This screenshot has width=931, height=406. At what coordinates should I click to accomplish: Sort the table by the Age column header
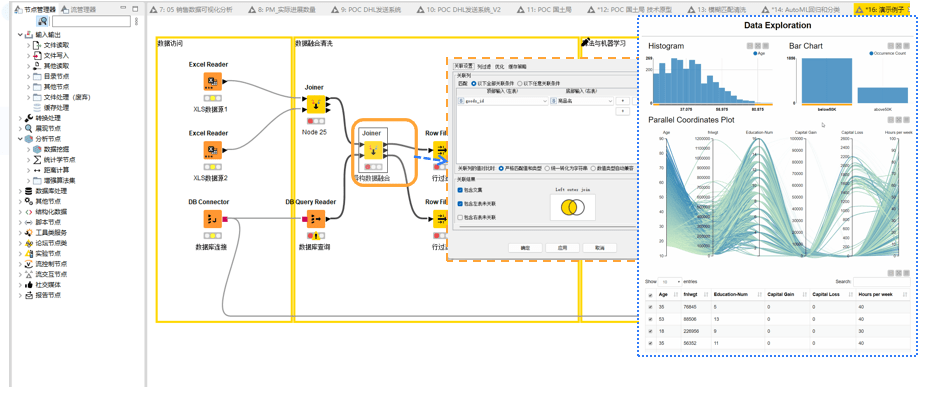669,295
